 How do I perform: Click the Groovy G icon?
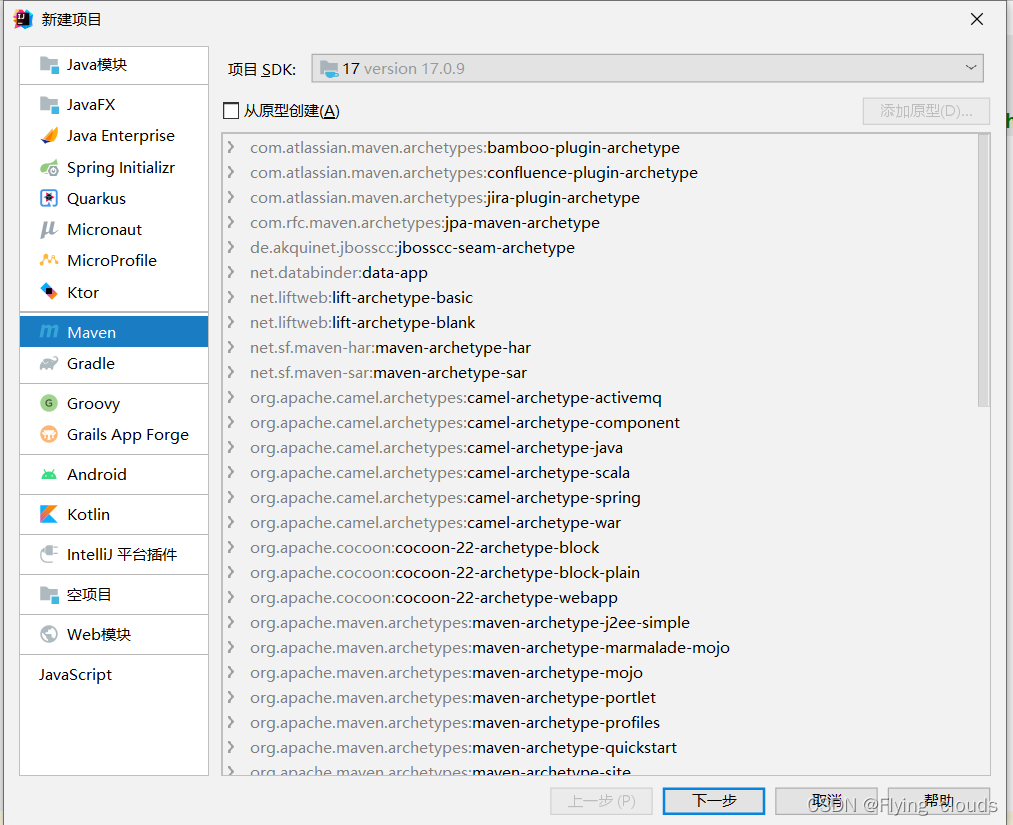point(49,403)
